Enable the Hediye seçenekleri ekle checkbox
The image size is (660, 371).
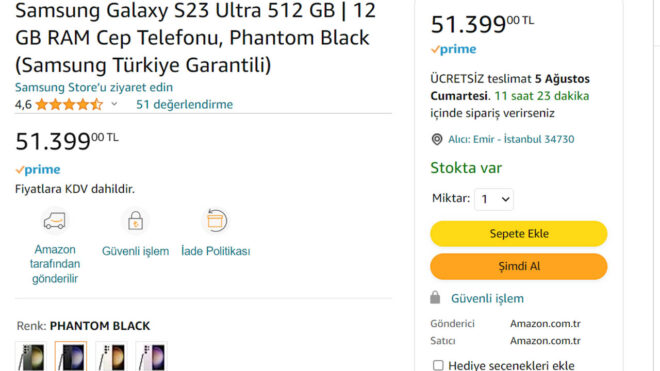click(x=438, y=365)
